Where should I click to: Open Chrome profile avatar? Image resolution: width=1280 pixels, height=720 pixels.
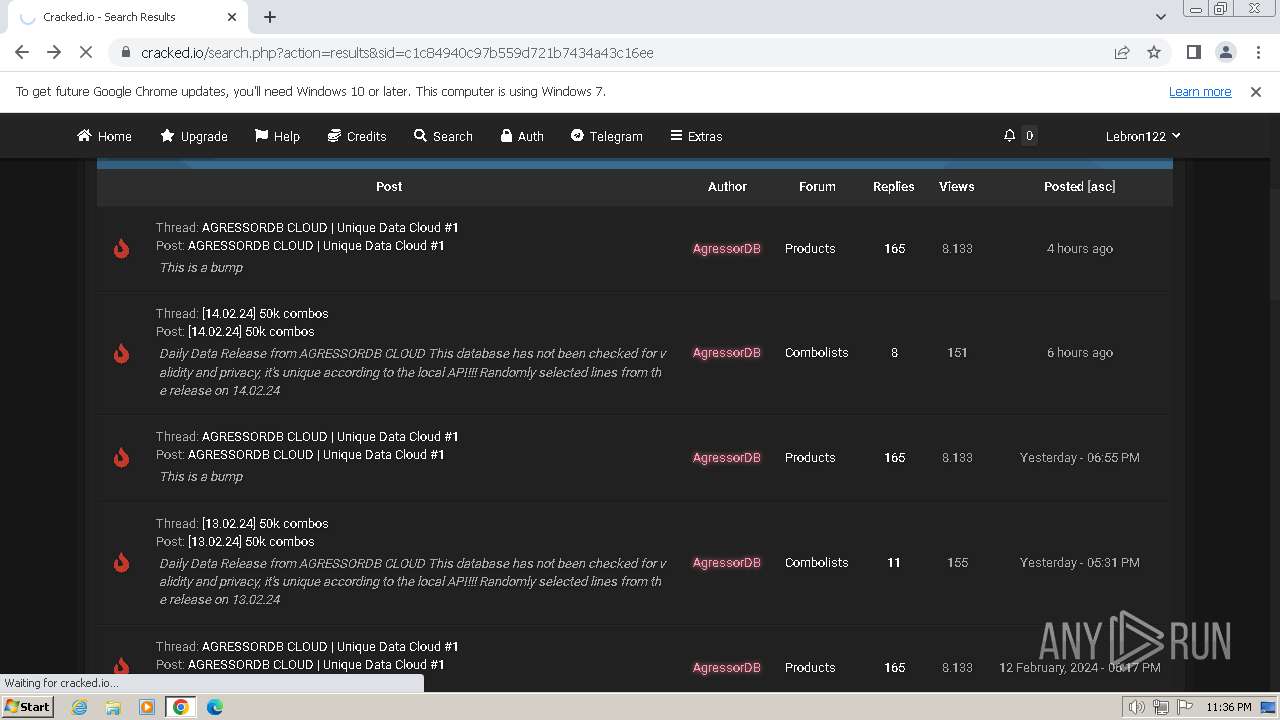(x=1225, y=52)
